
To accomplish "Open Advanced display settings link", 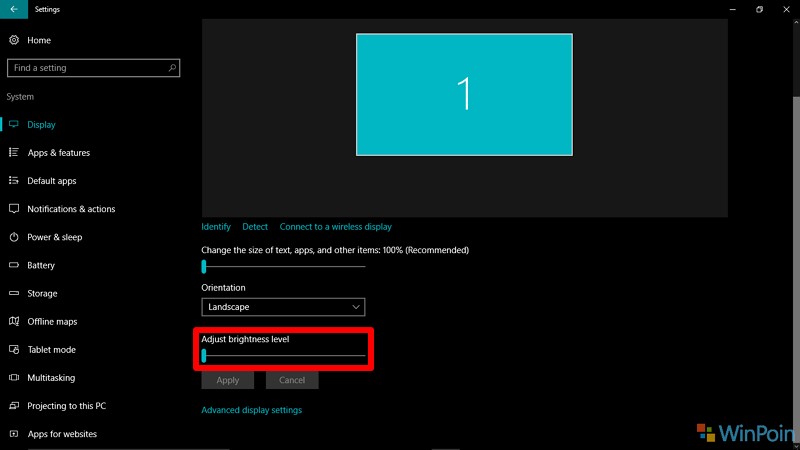I will [252, 410].
